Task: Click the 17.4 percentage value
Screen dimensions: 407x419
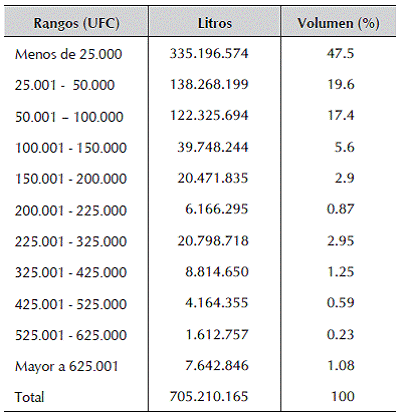Action: point(340,115)
